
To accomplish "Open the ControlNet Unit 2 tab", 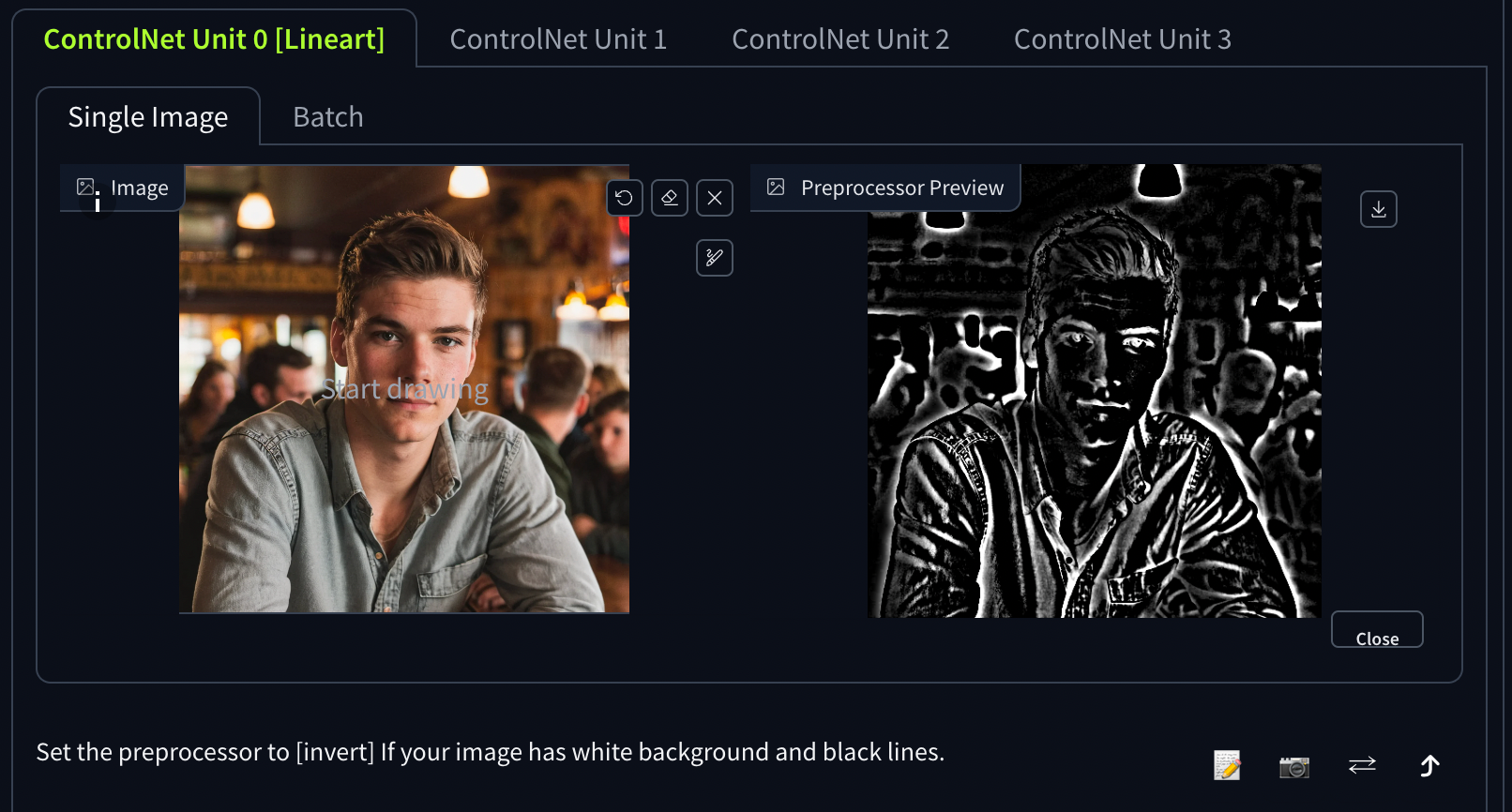I will tap(840, 39).
